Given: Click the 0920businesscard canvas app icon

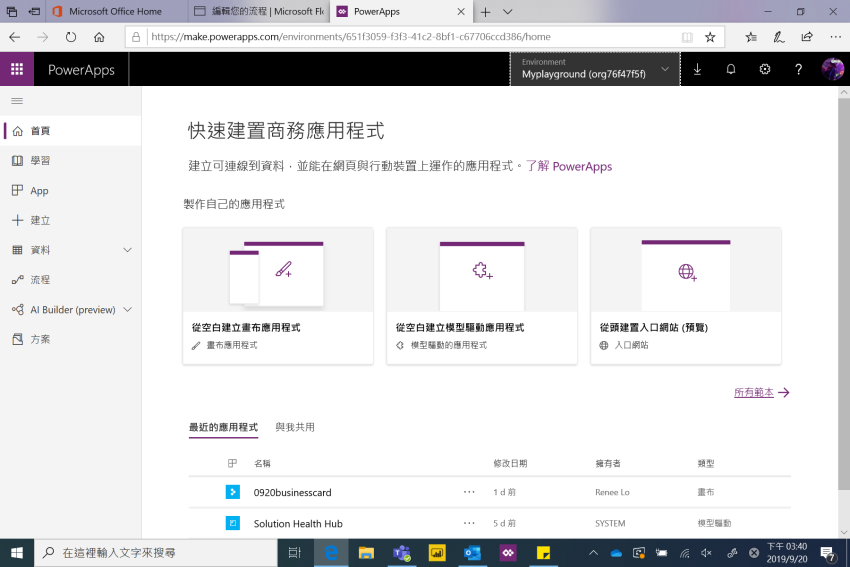Looking at the screenshot, I should [x=233, y=492].
